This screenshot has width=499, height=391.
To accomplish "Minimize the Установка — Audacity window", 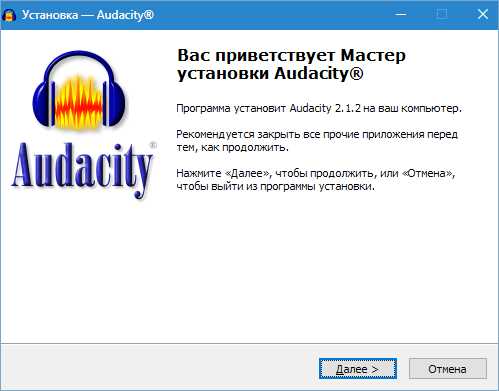I will point(401,15).
